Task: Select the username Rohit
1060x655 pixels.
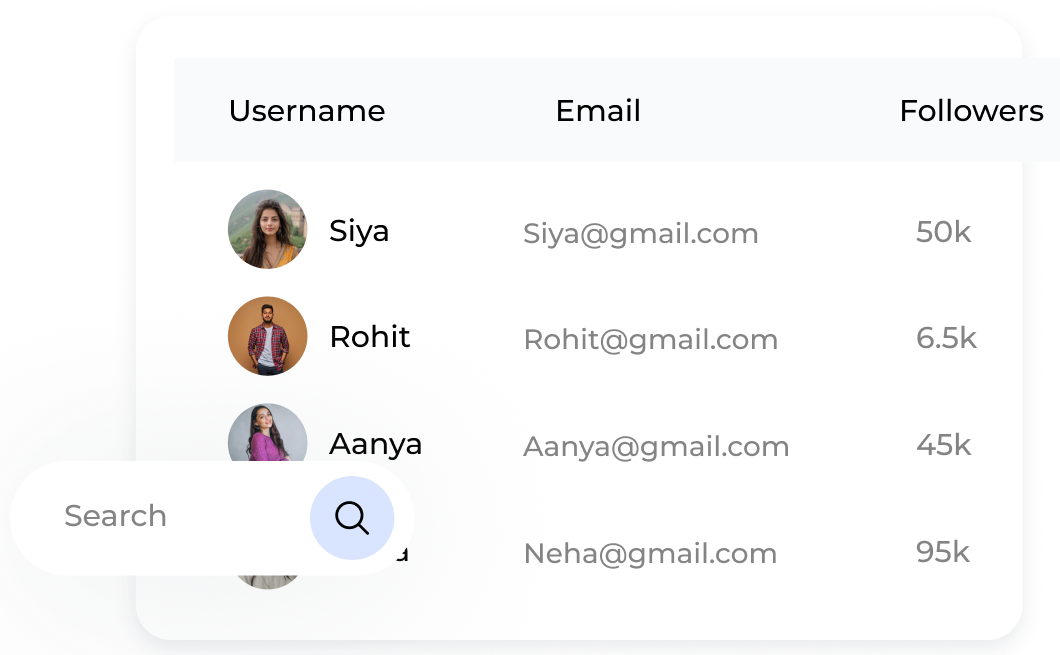Action: (370, 337)
